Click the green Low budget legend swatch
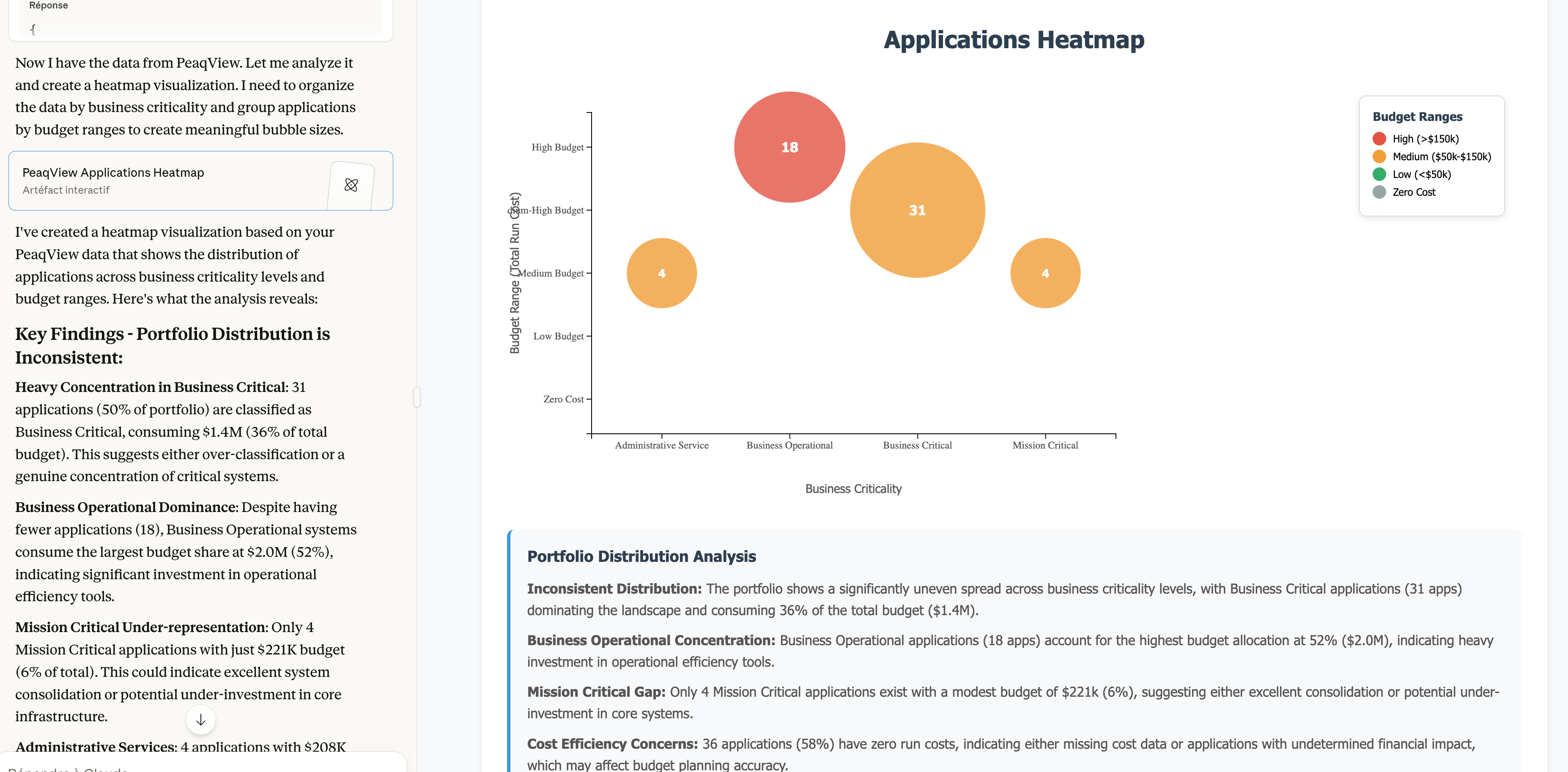Image resolution: width=1568 pixels, height=772 pixels. tap(1379, 175)
